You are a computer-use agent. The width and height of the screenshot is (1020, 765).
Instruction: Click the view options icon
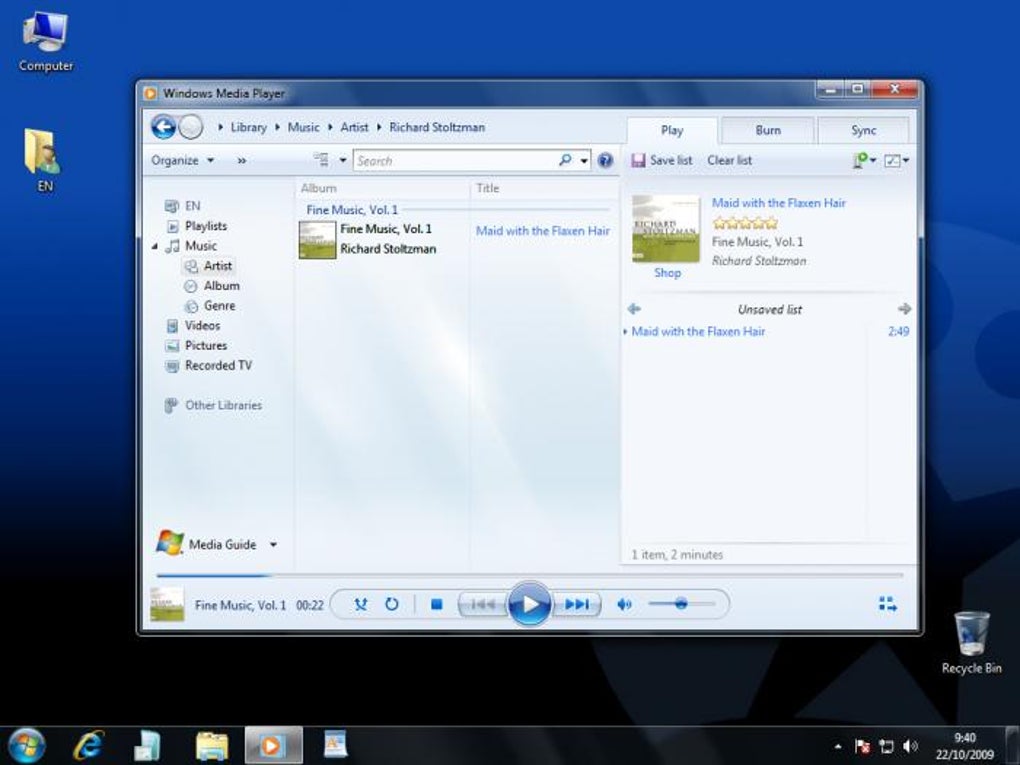(x=321, y=160)
